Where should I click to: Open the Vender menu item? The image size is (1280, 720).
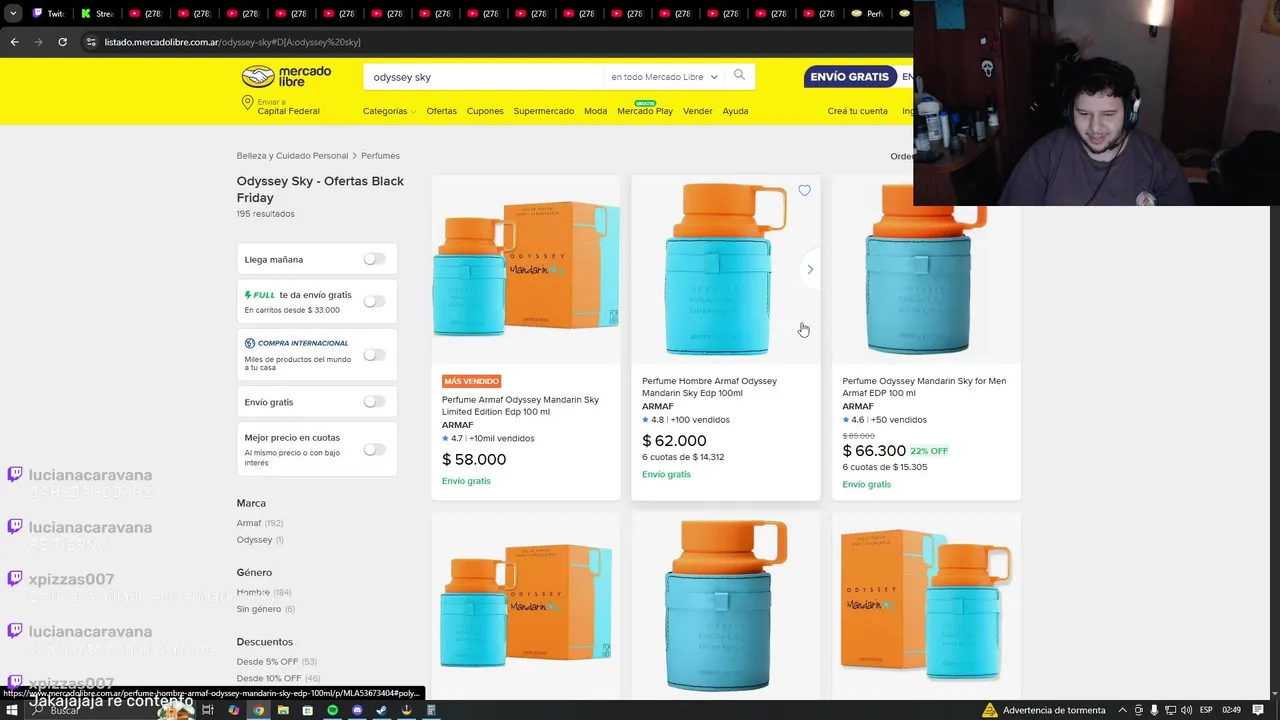tap(698, 111)
